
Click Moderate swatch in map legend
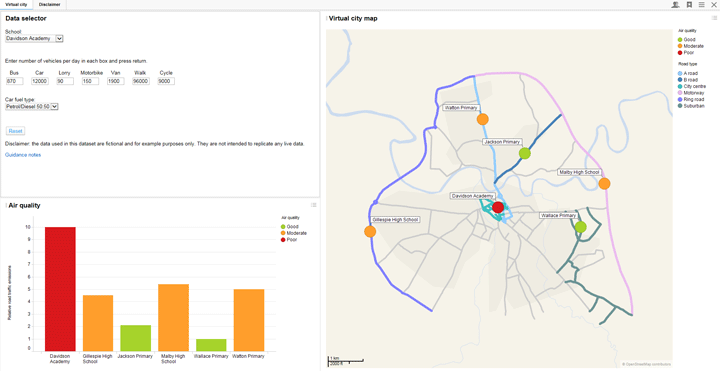click(x=680, y=46)
